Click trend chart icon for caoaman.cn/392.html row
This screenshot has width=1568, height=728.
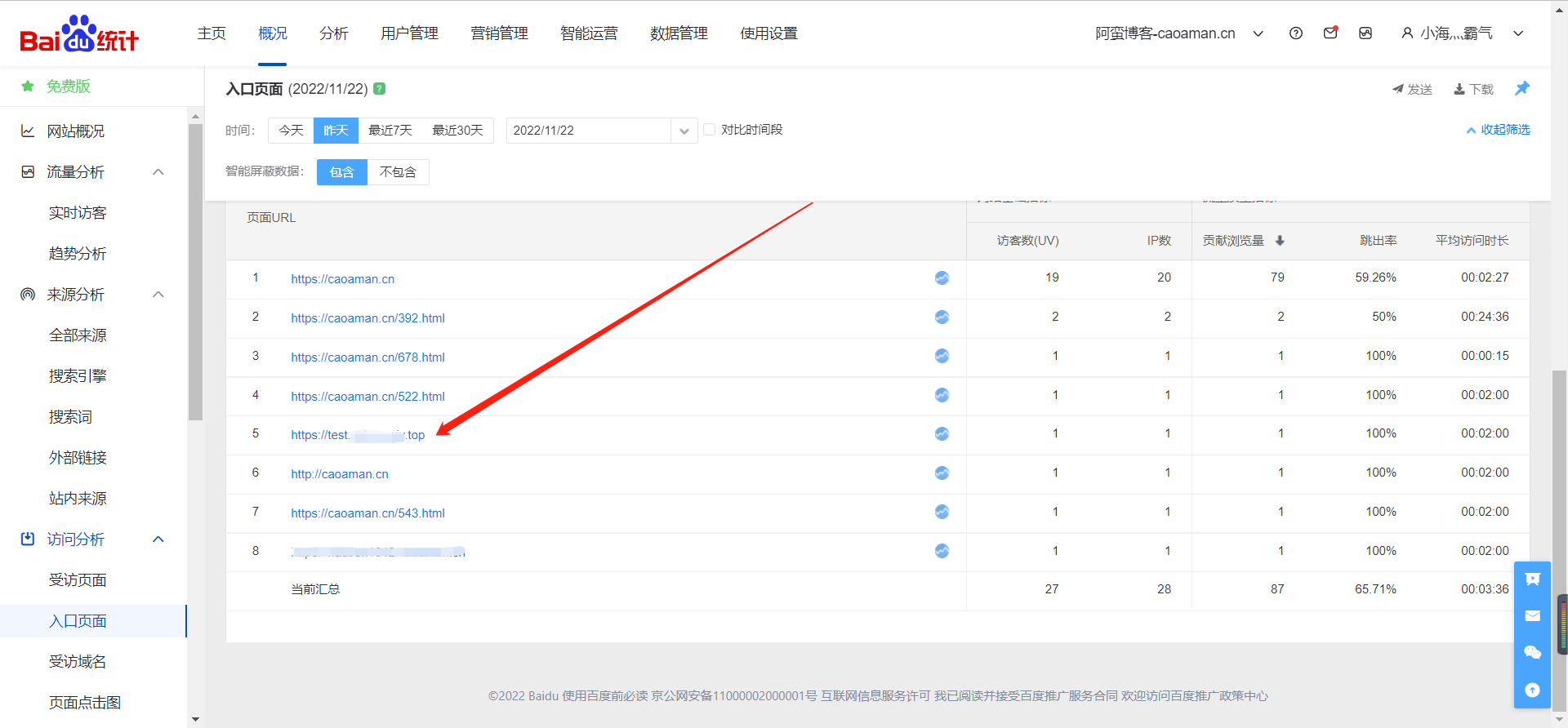[942, 317]
